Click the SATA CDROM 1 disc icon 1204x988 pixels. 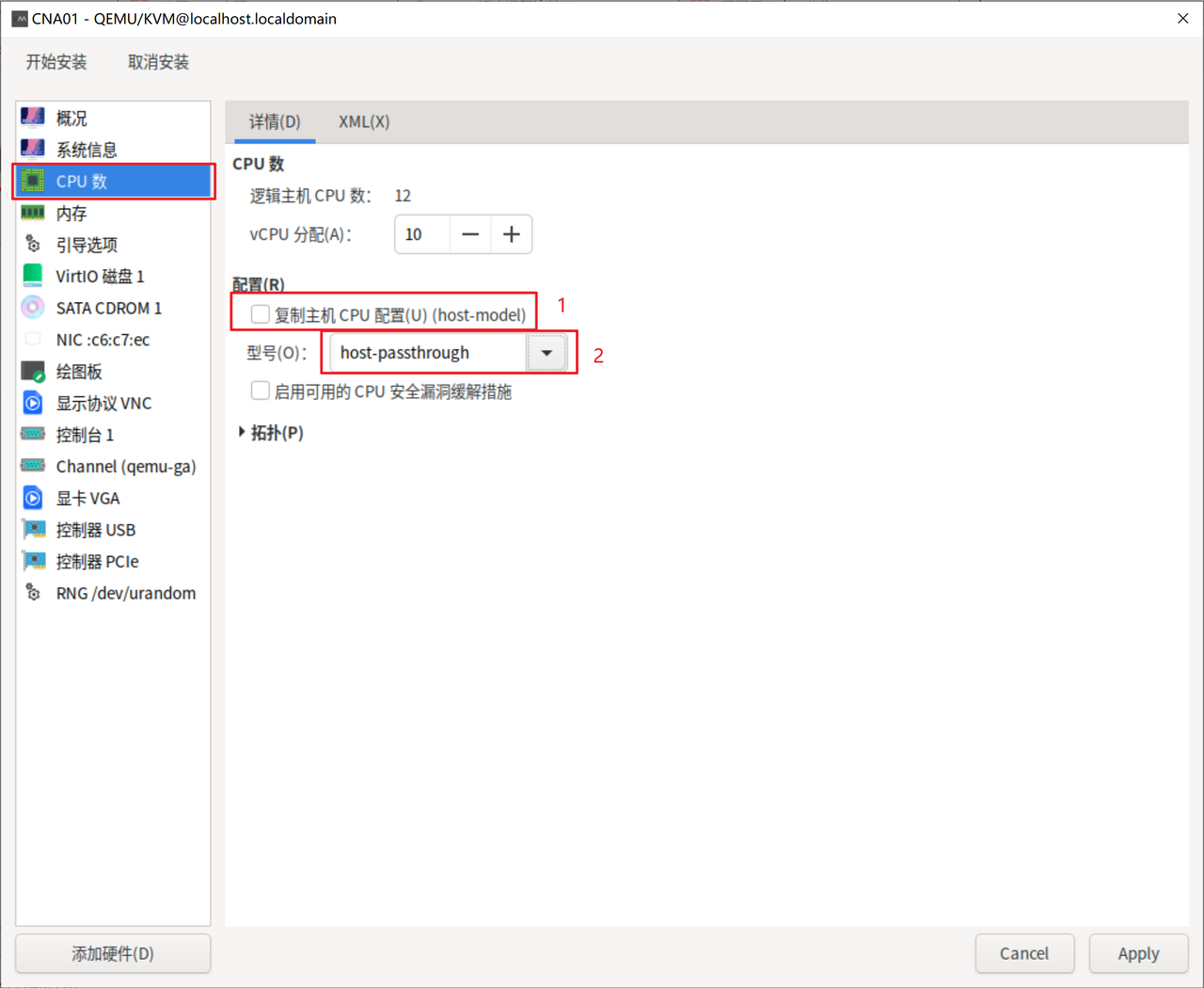[x=33, y=308]
